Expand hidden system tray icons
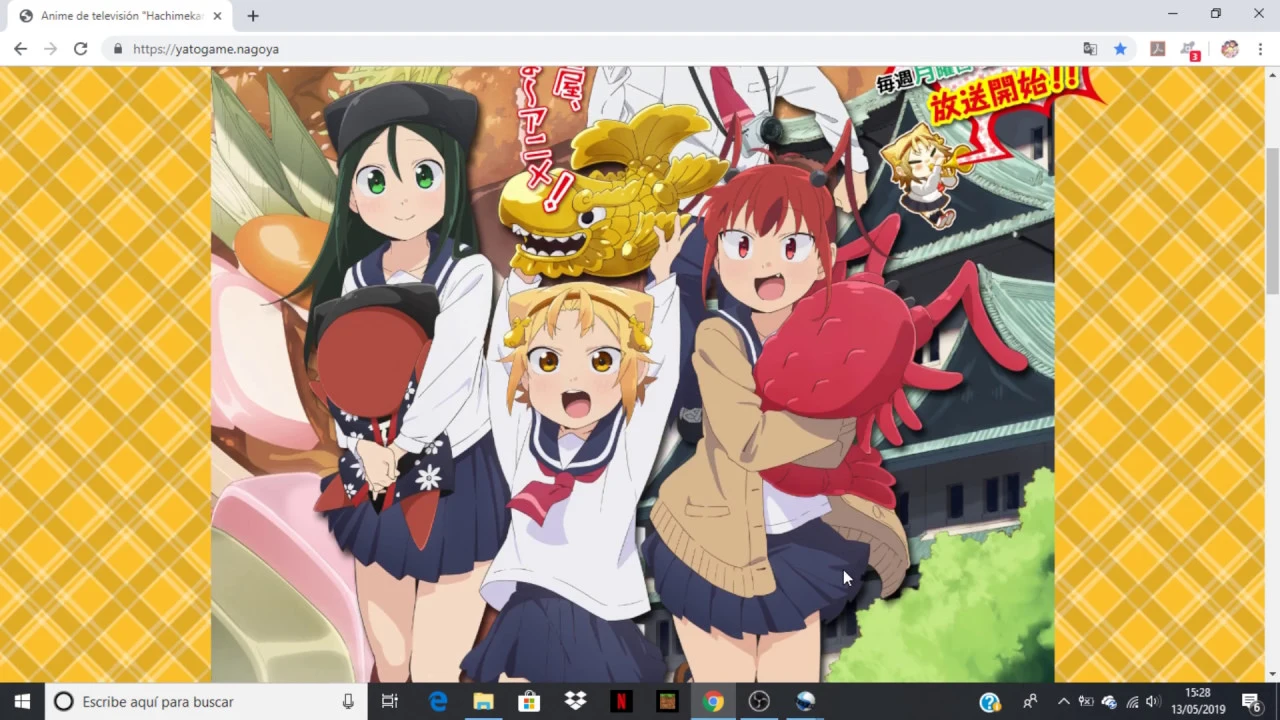The image size is (1280, 720). click(1063, 702)
